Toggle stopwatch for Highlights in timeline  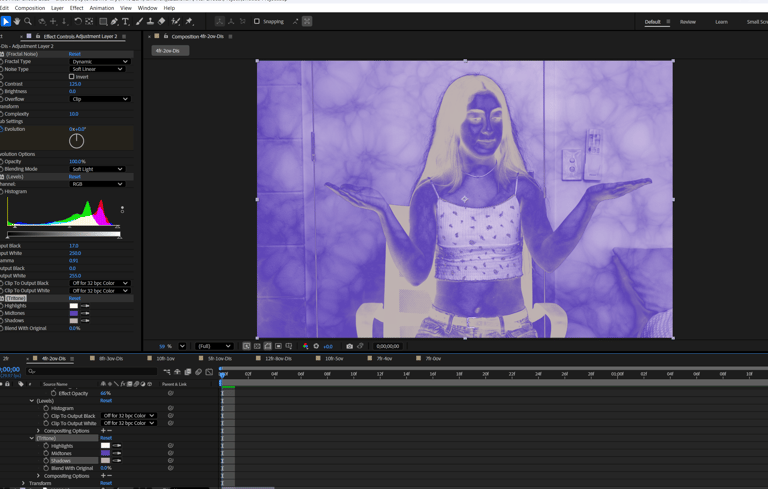[46, 446]
